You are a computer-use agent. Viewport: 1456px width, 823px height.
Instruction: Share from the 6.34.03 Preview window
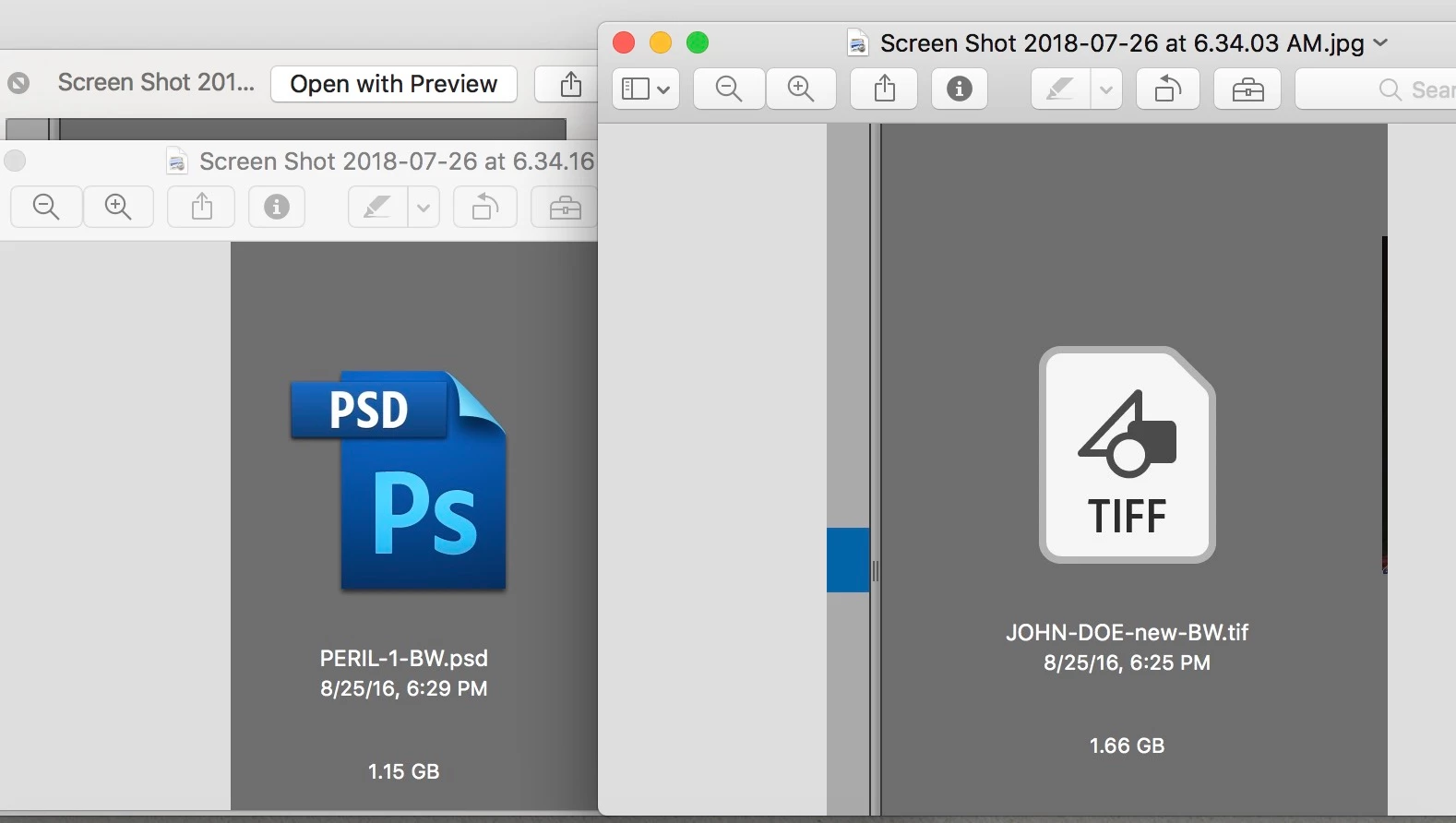[x=884, y=89]
